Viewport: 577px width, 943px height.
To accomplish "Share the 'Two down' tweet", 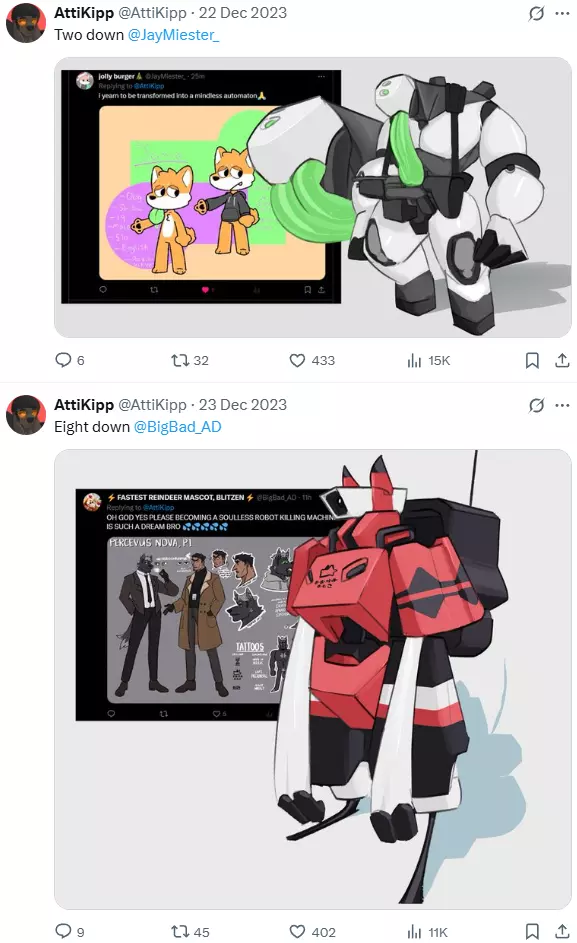I will point(562,360).
